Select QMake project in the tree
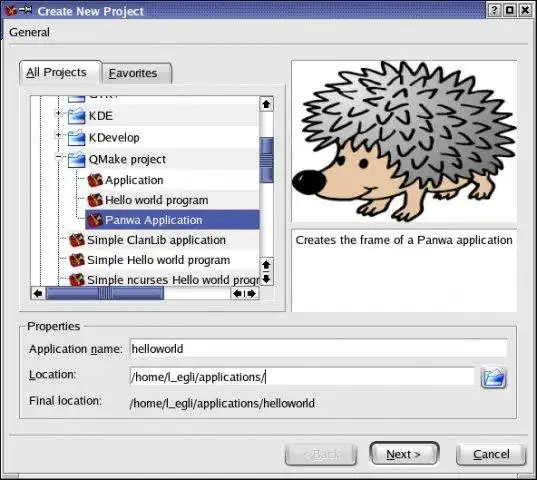537x480 pixels. (x=127, y=159)
